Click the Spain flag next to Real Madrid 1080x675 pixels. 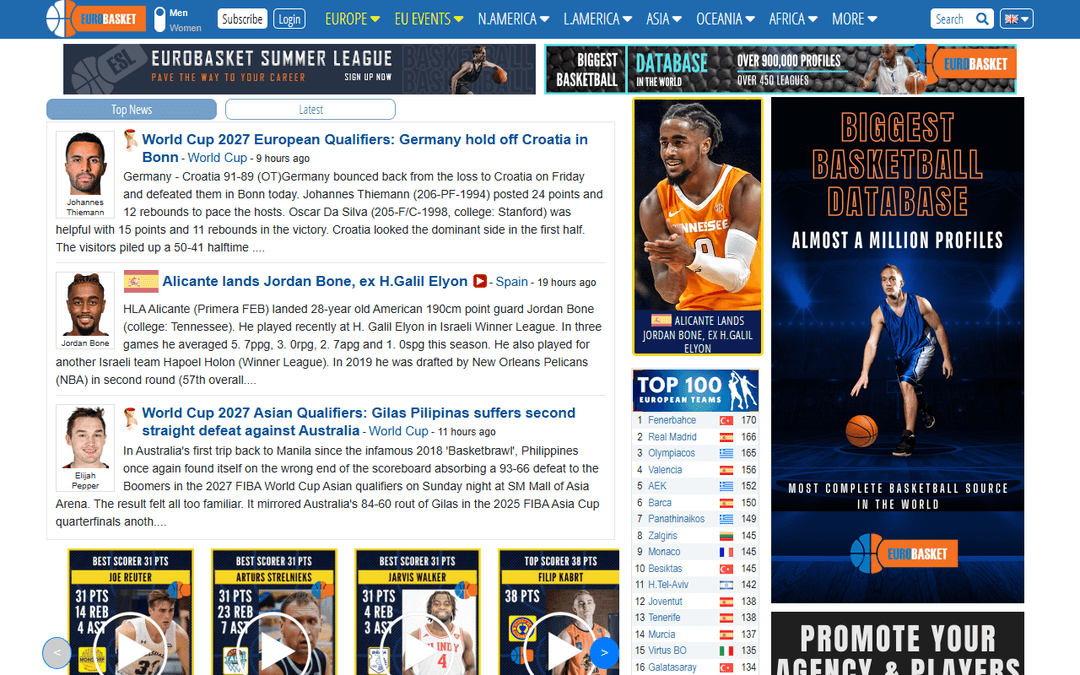click(x=726, y=437)
